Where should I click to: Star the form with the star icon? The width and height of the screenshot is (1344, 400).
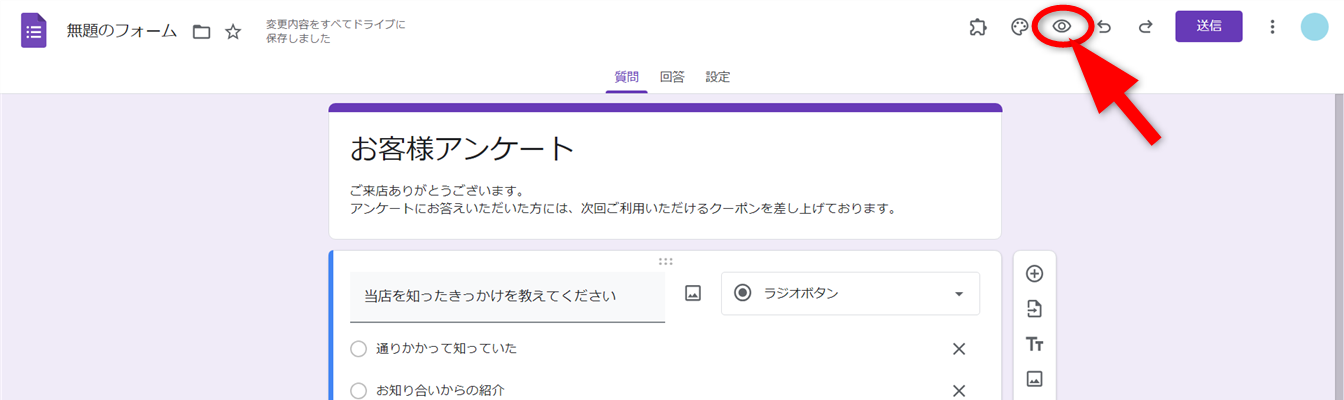coord(233,32)
